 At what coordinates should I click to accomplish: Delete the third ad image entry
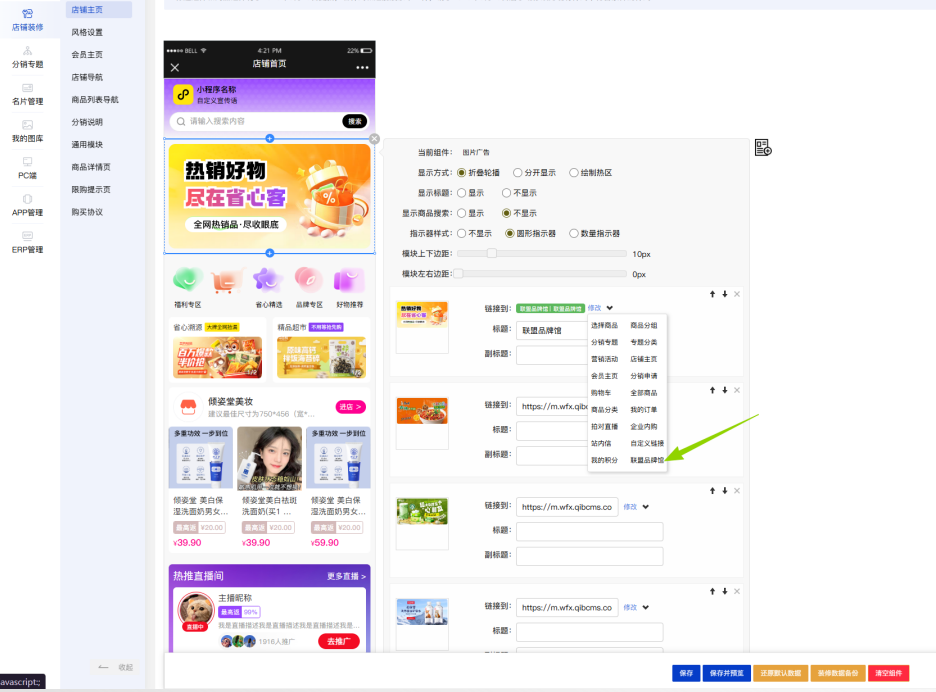(737, 491)
